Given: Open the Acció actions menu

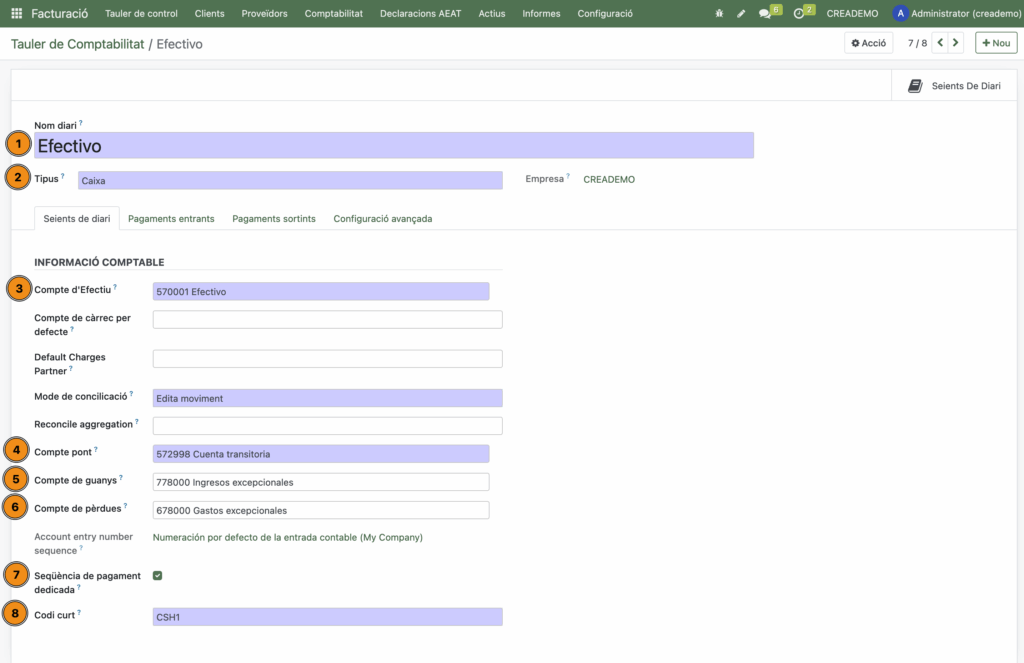Looking at the screenshot, I should point(869,43).
